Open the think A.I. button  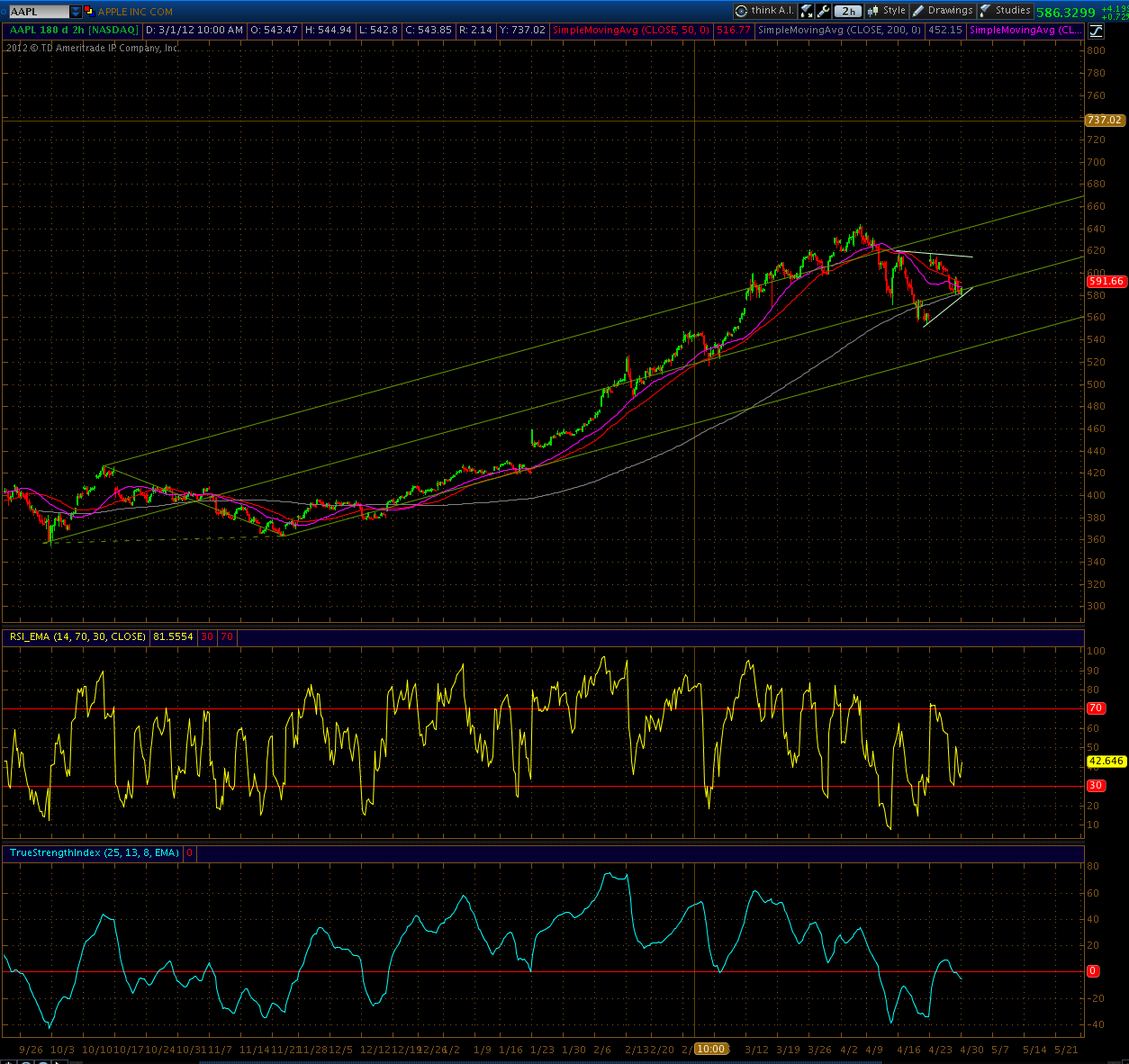(x=765, y=11)
